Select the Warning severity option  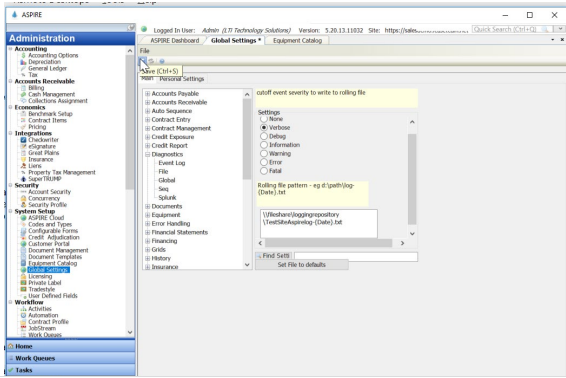[x=264, y=153]
